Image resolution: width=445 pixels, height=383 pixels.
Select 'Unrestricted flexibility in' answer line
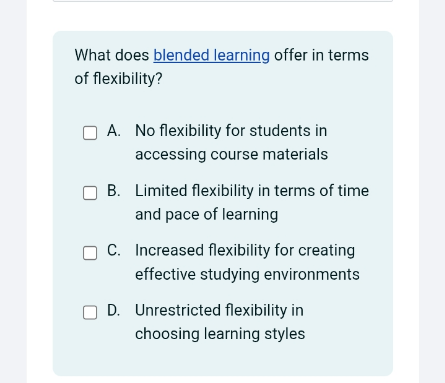(x=219, y=310)
